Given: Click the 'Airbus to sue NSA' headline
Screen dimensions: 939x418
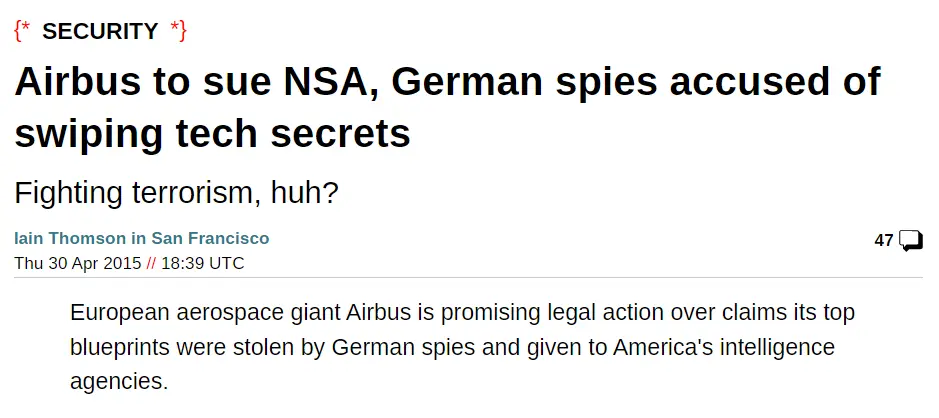Looking at the screenshot, I should click(192, 81).
